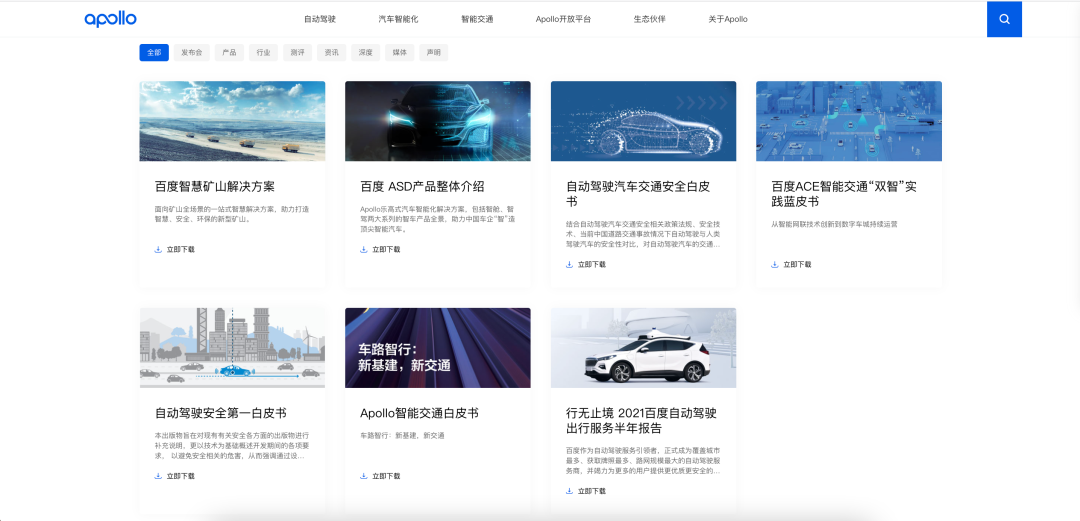Open title 百度 ASD产品整体介绍

[422, 187]
